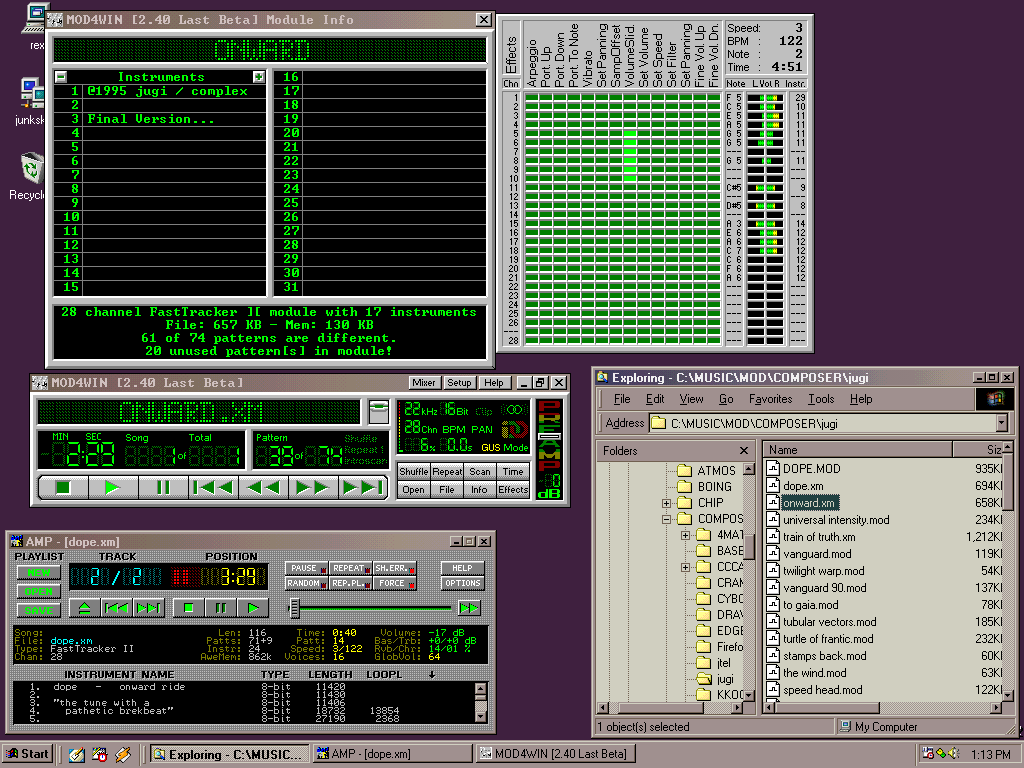
Task: Toggle FORCE option in AMP
Action: pos(394,583)
